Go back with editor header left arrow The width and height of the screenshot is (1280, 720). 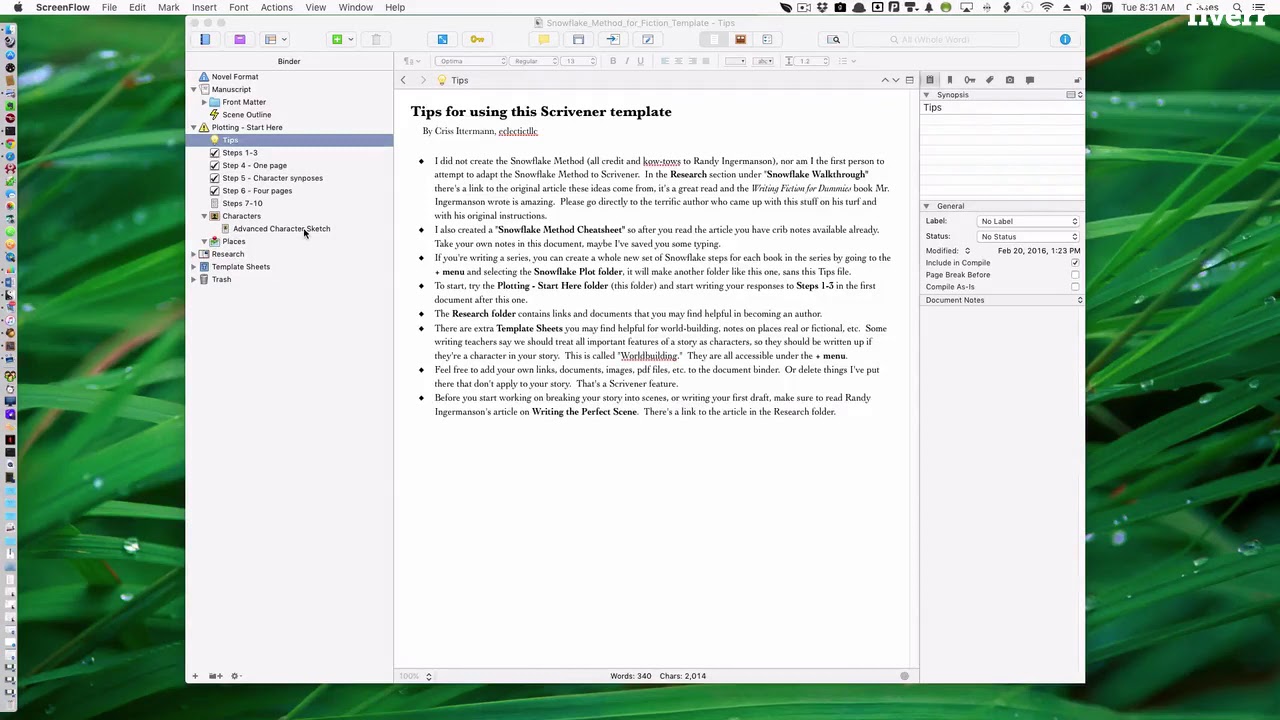[x=403, y=80]
